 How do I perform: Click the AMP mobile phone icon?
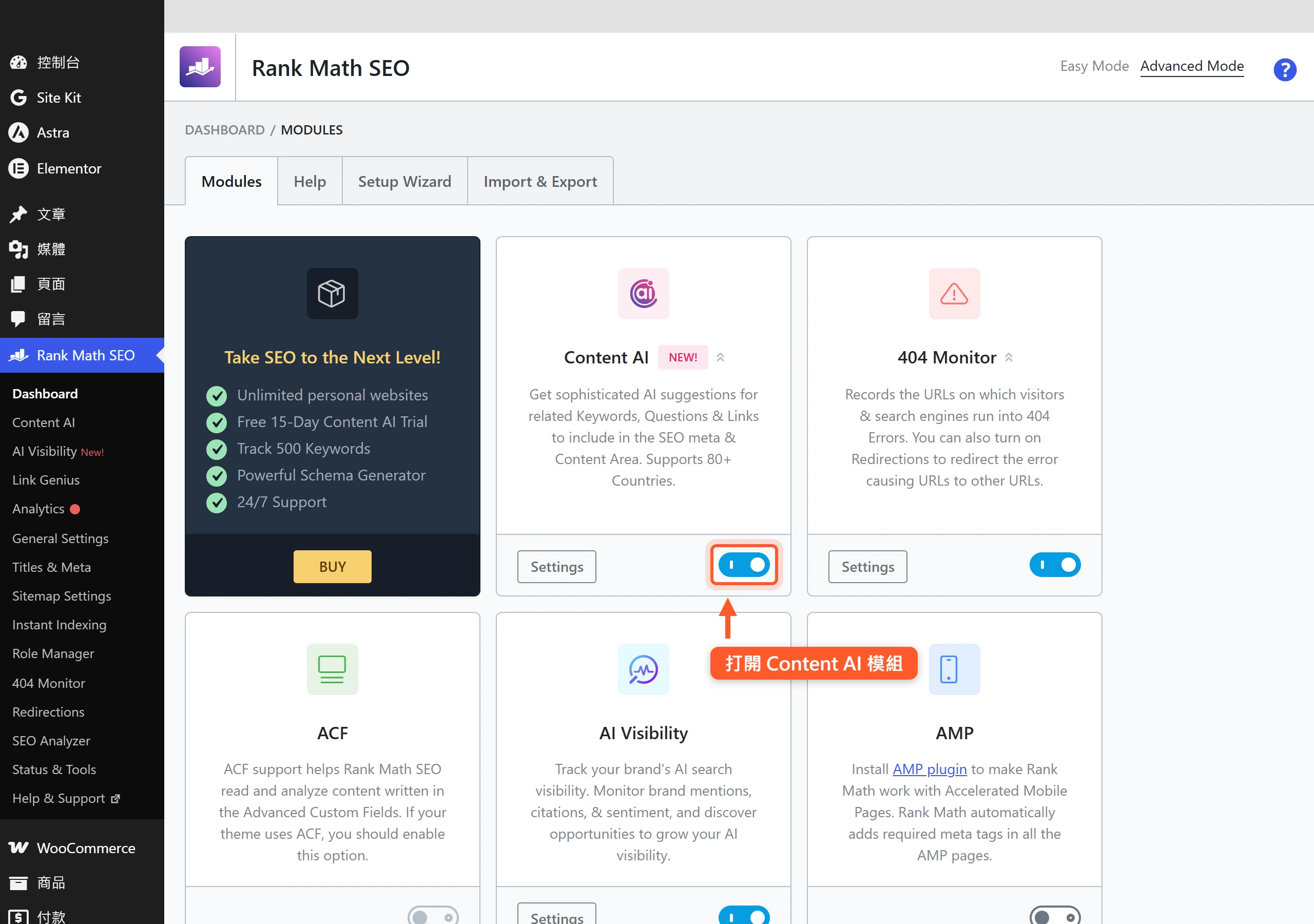click(x=954, y=669)
